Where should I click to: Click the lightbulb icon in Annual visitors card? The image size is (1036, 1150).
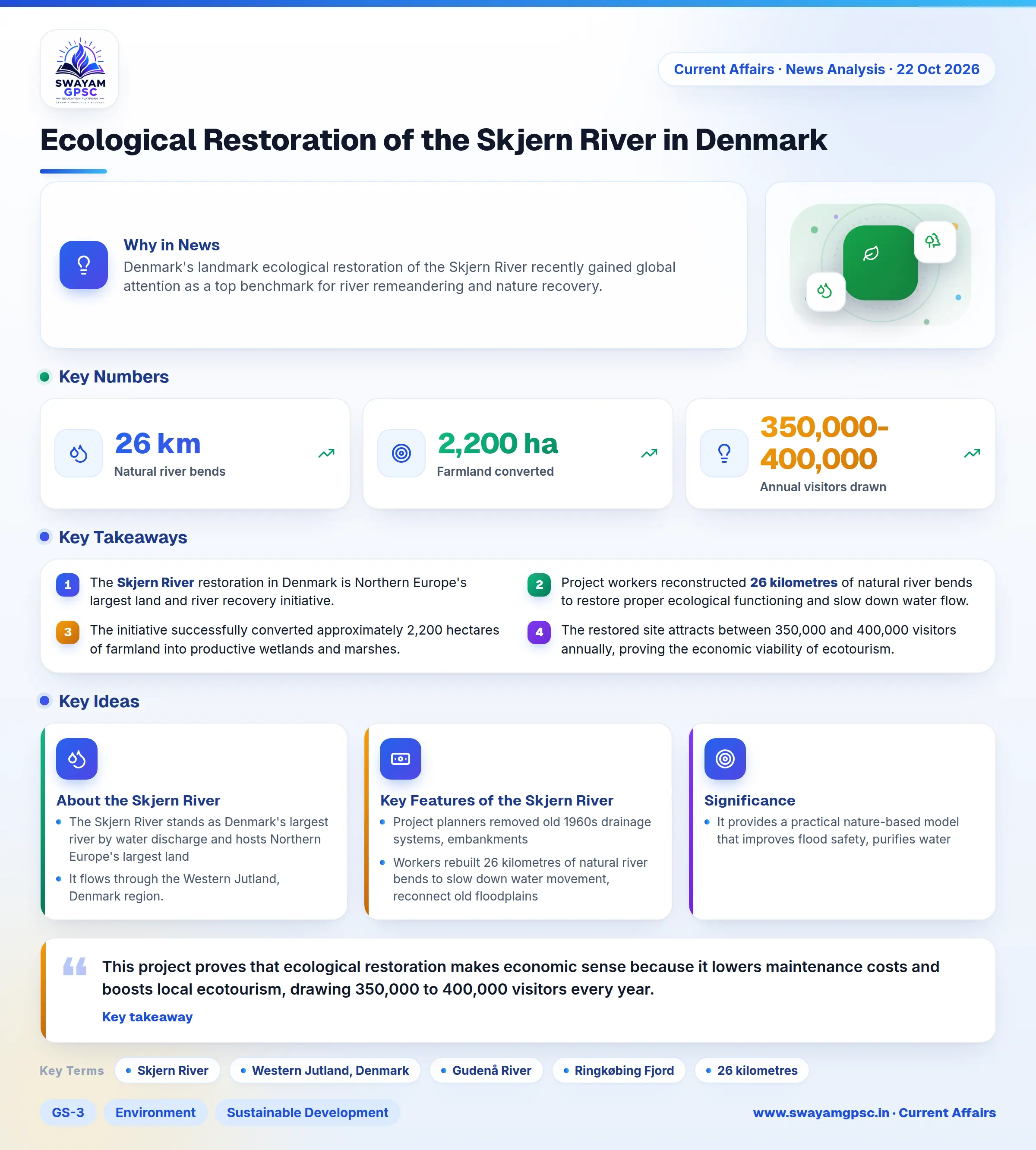coord(724,453)
